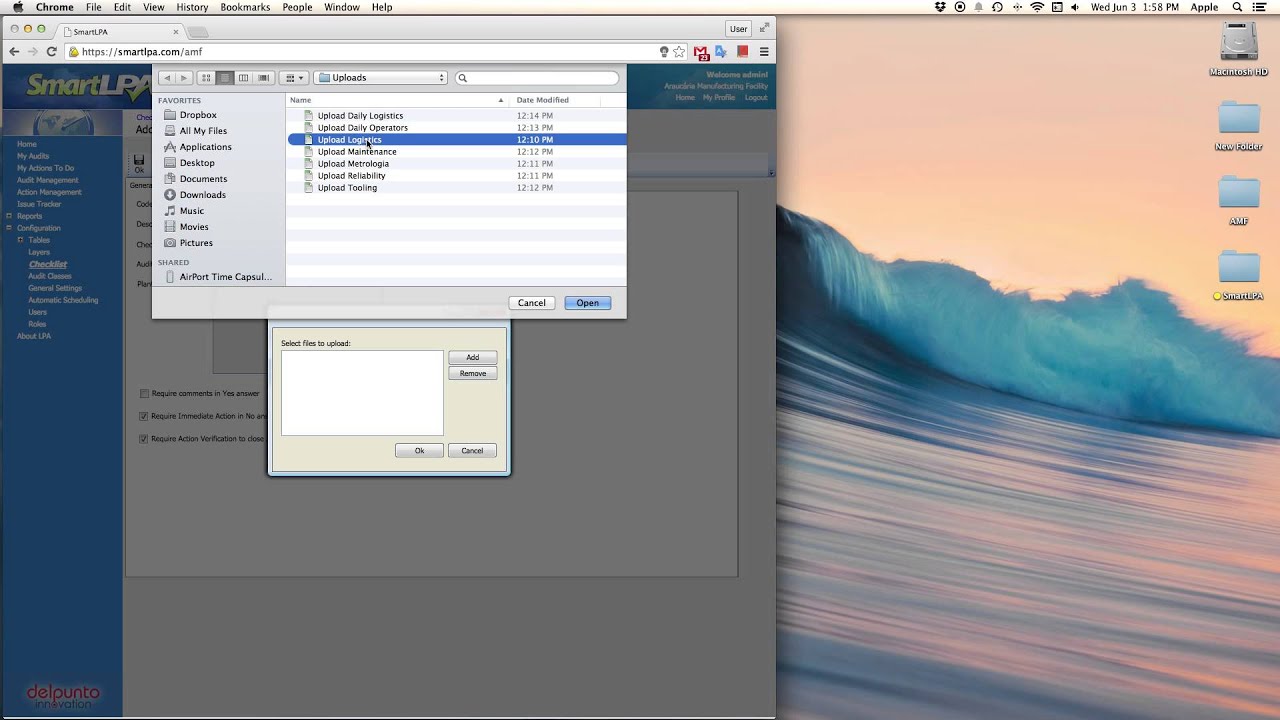Click Chrome reload page icon

(x=51, y=51)
